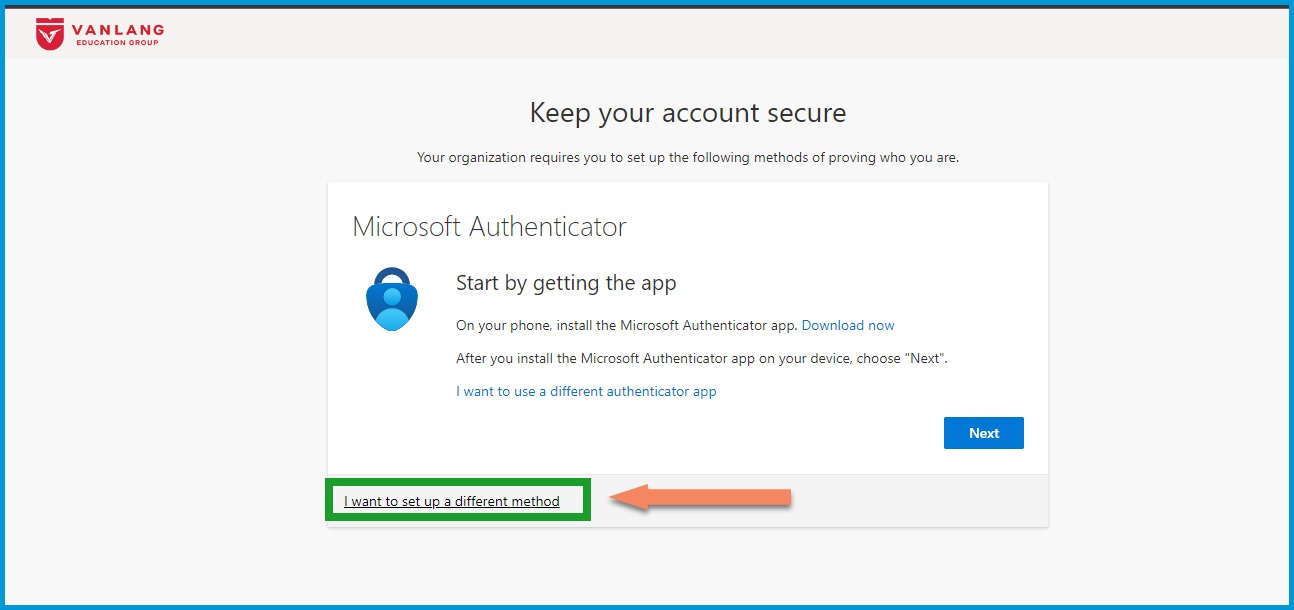Click the Start by getting the app heading

tap(566, 283)
